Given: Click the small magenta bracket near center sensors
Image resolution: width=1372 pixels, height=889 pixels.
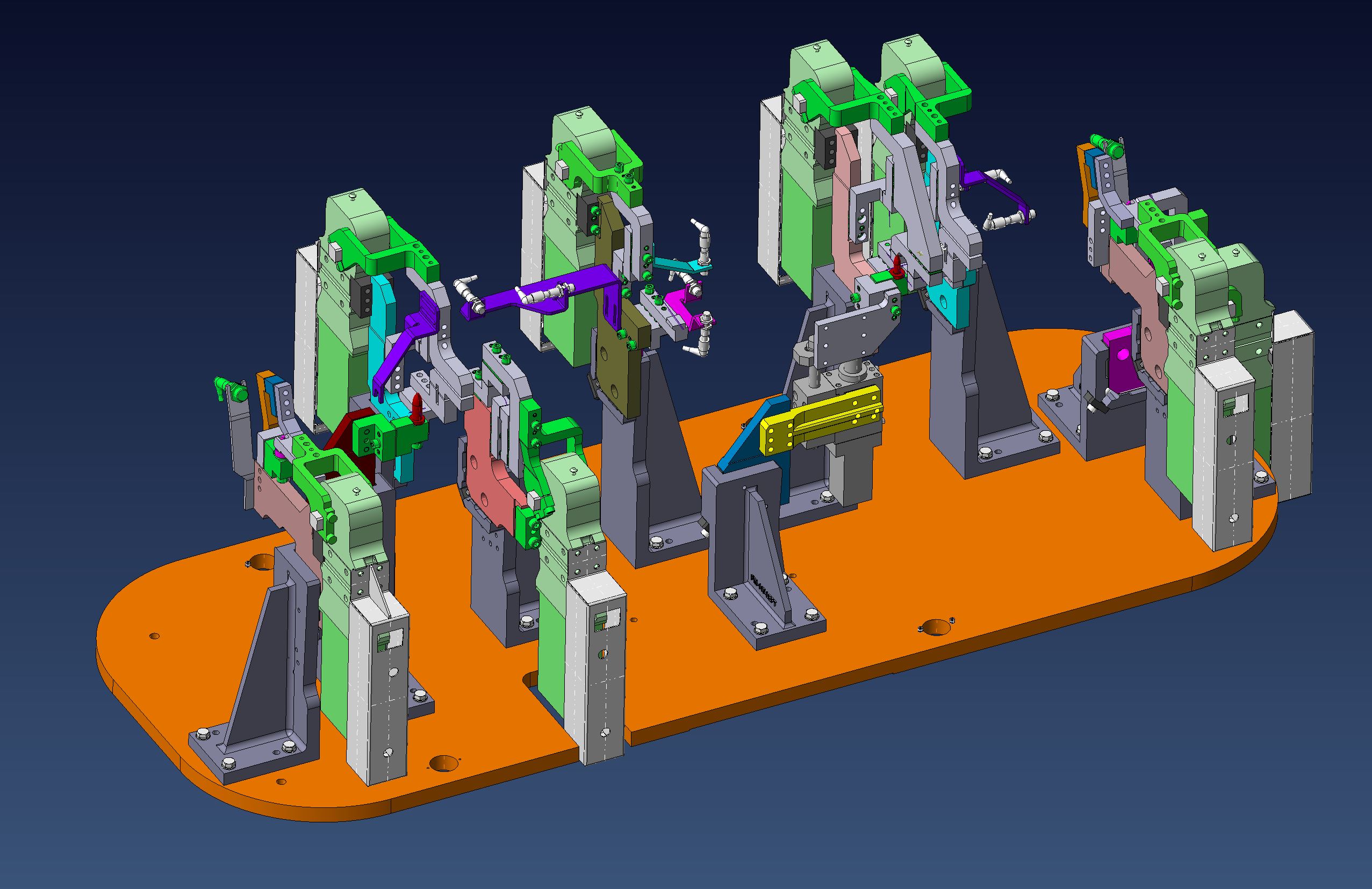Looking at the screenshot, I should [x=677, y=300].
